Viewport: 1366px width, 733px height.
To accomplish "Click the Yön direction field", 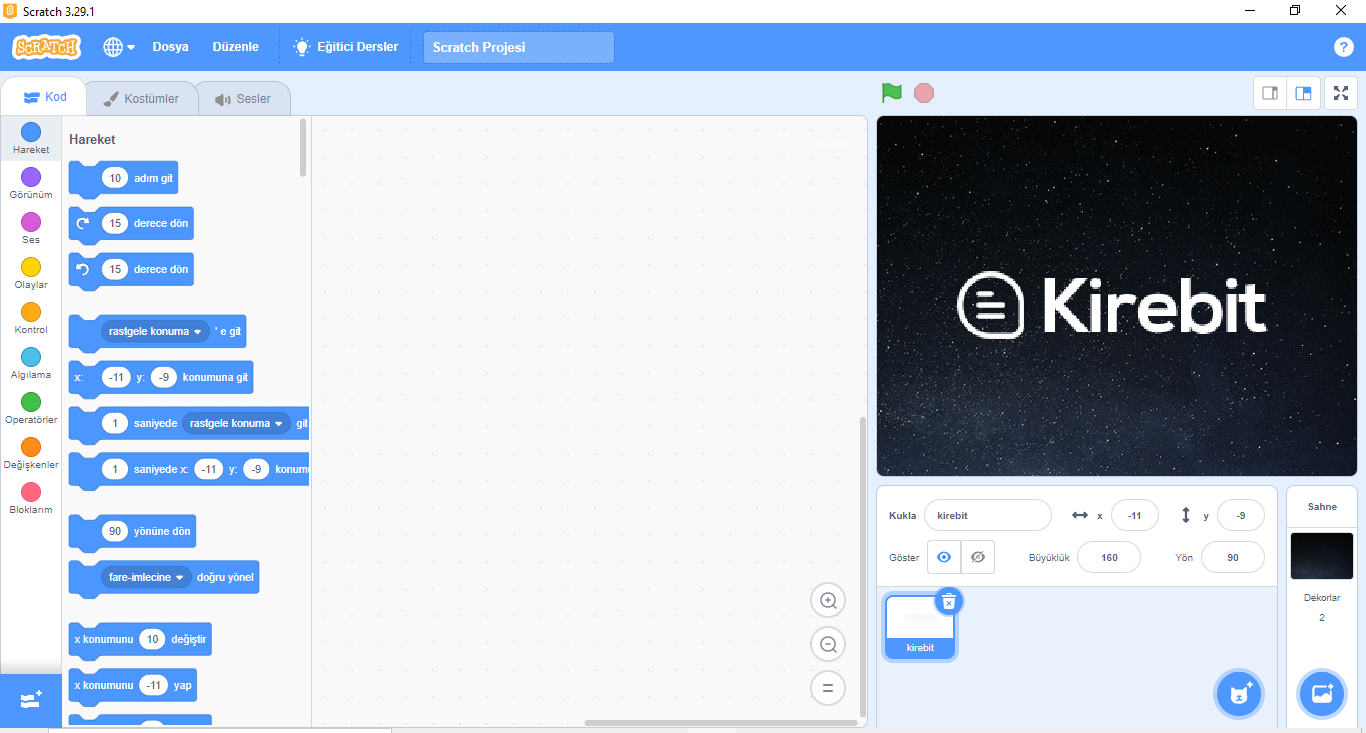I will pos(1232,557).
